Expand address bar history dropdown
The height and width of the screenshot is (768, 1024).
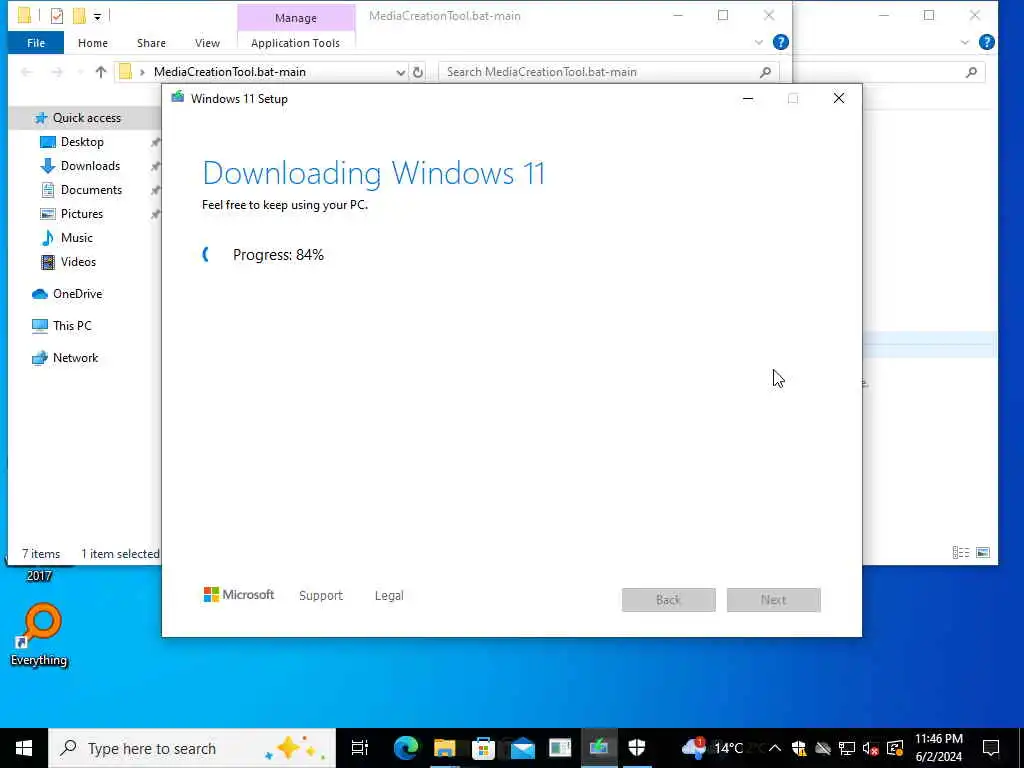pyautogui.click(x=400, y=72)
